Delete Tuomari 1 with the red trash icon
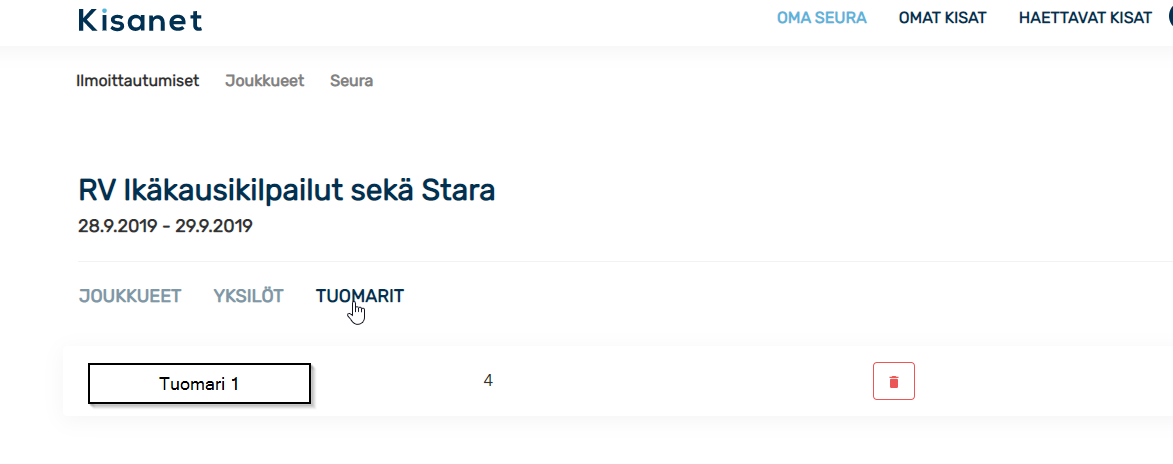Screen dimensions: 1173x464 pyautogui.click(x=894, y=382)
